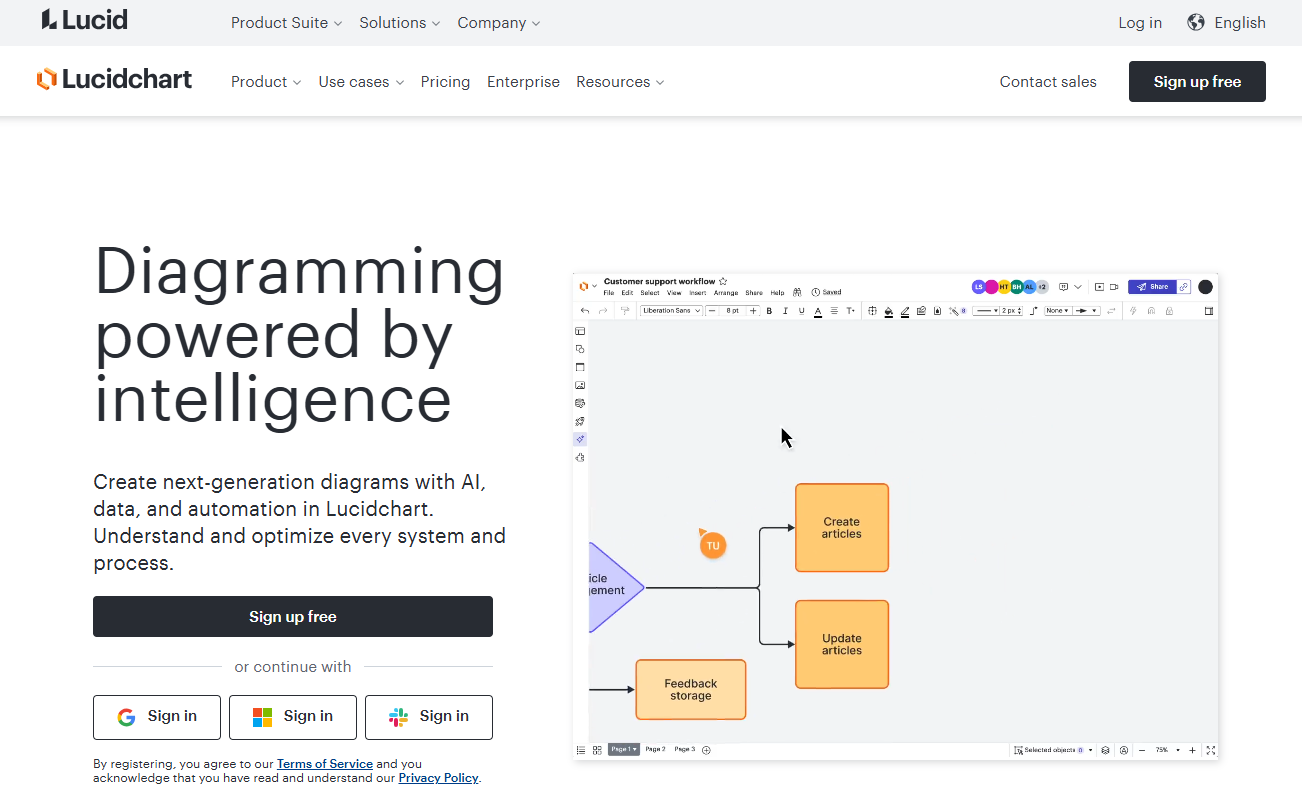Click the globe language icon
This screenshot has height=806, width=1302.
[1196, 22]
